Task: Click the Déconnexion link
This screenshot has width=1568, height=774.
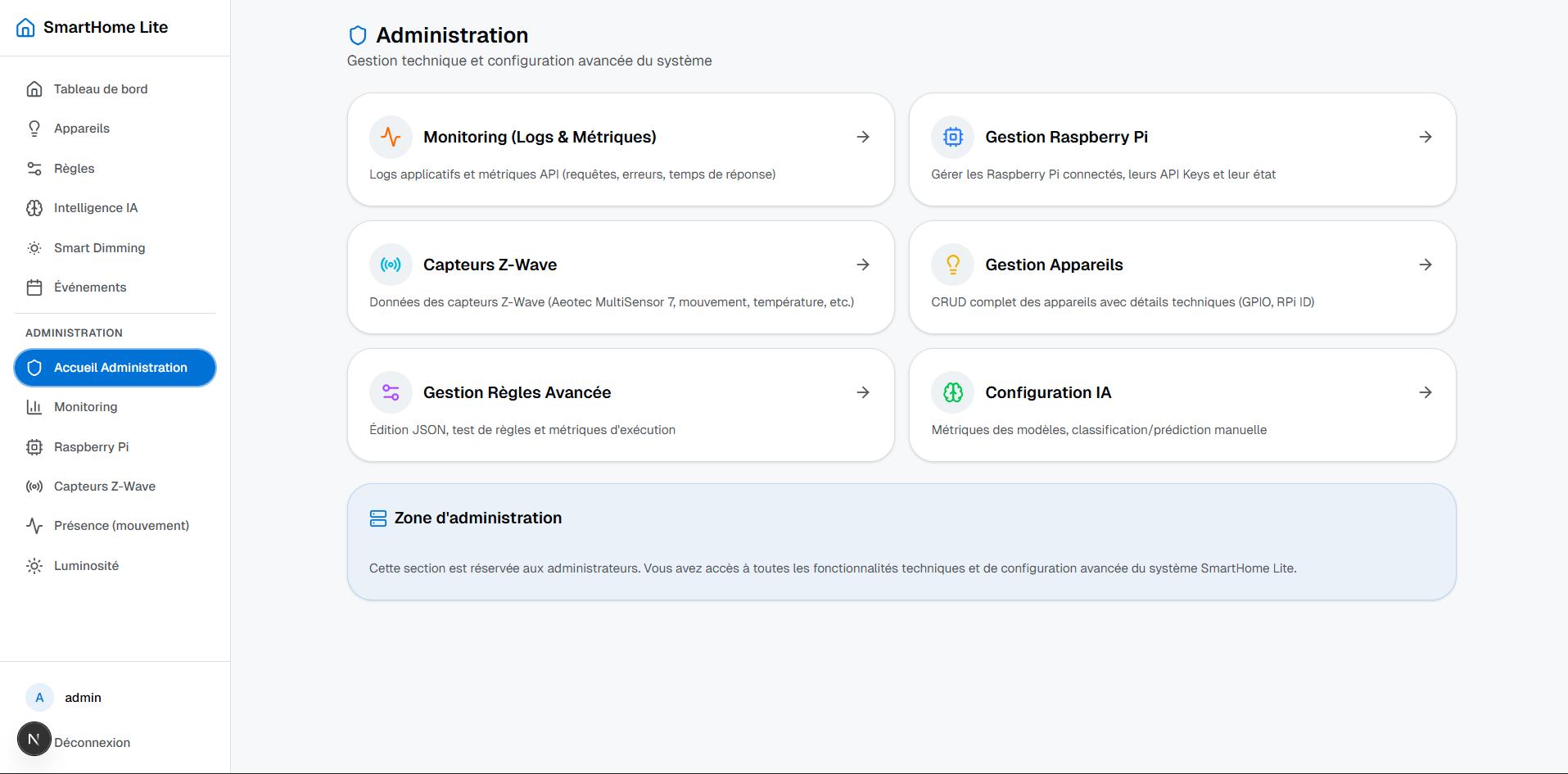Action: click(92, 742)
